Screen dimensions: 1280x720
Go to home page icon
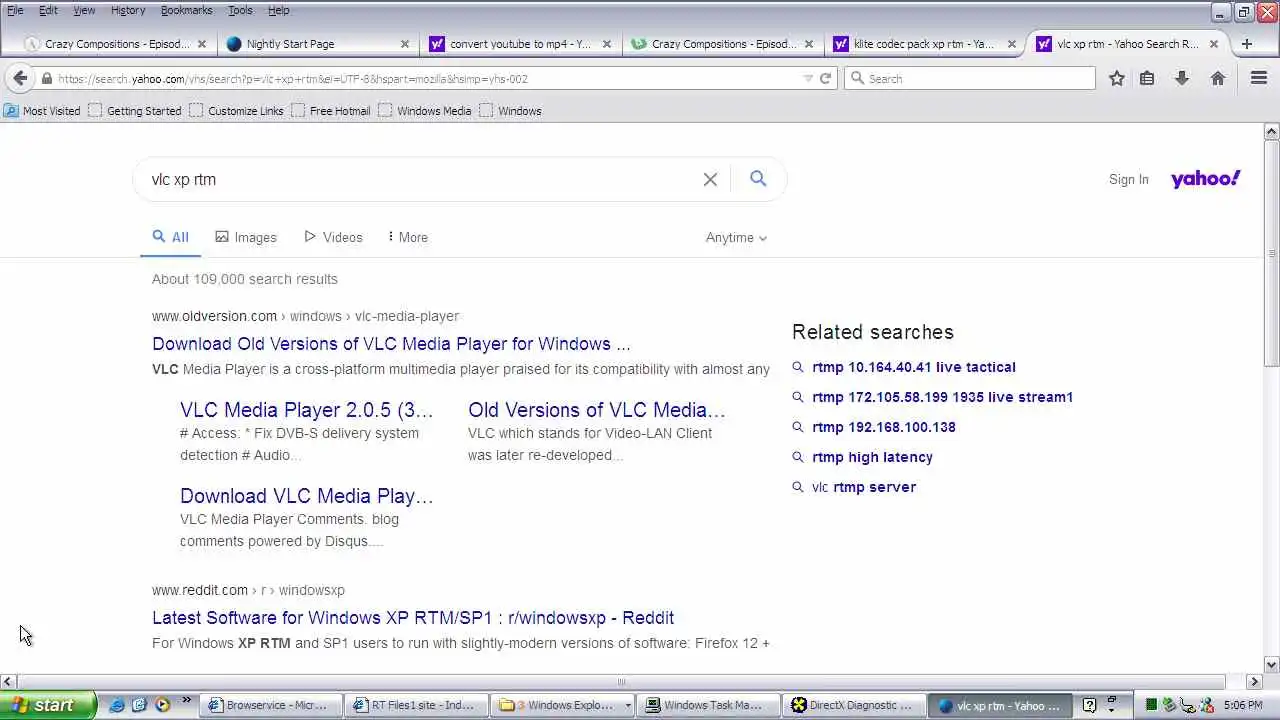tap(1218, 78)
